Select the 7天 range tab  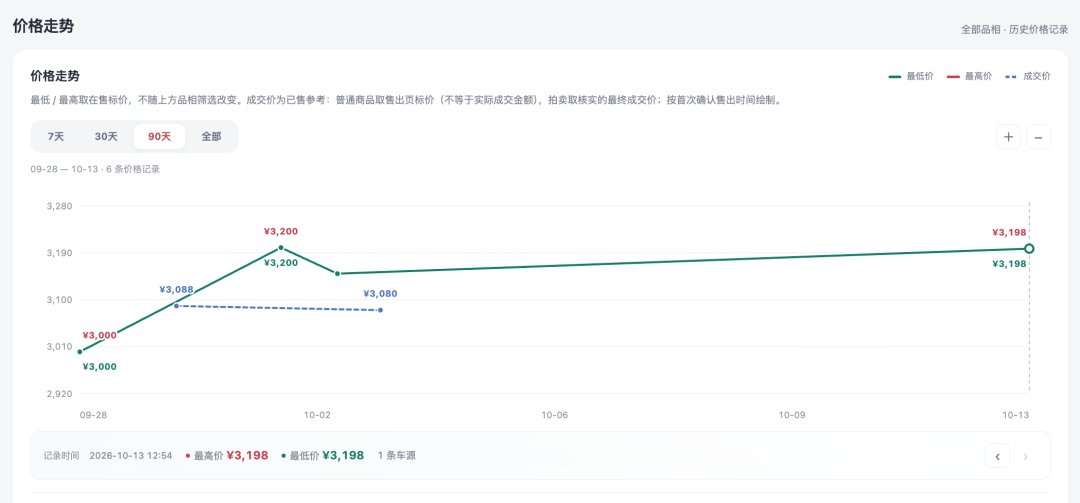(56, 136)
